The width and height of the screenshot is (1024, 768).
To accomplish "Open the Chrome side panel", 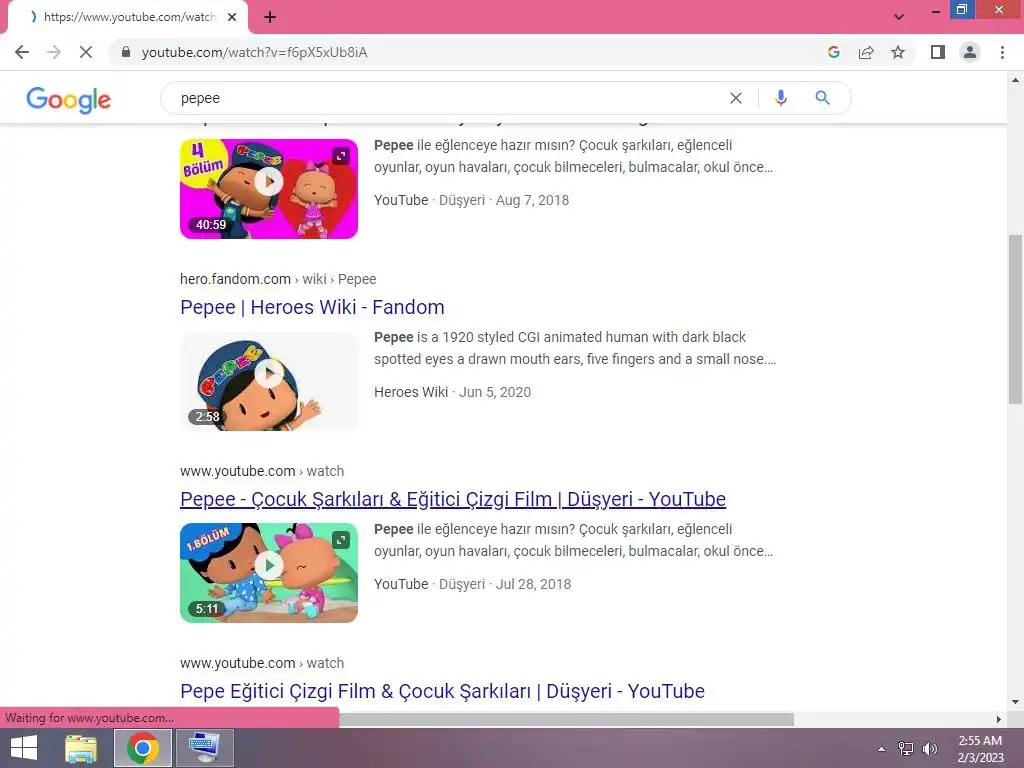I will tap(938, 52).
